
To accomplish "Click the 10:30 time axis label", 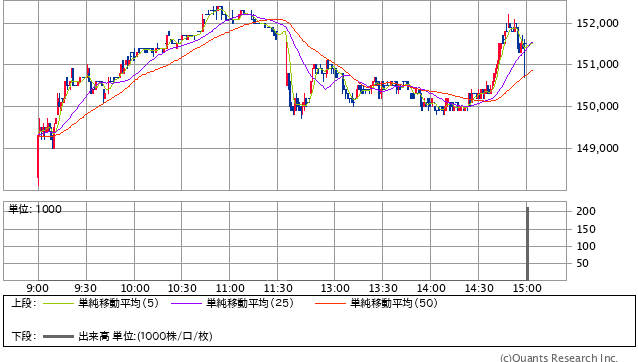I will coord(182,288).
